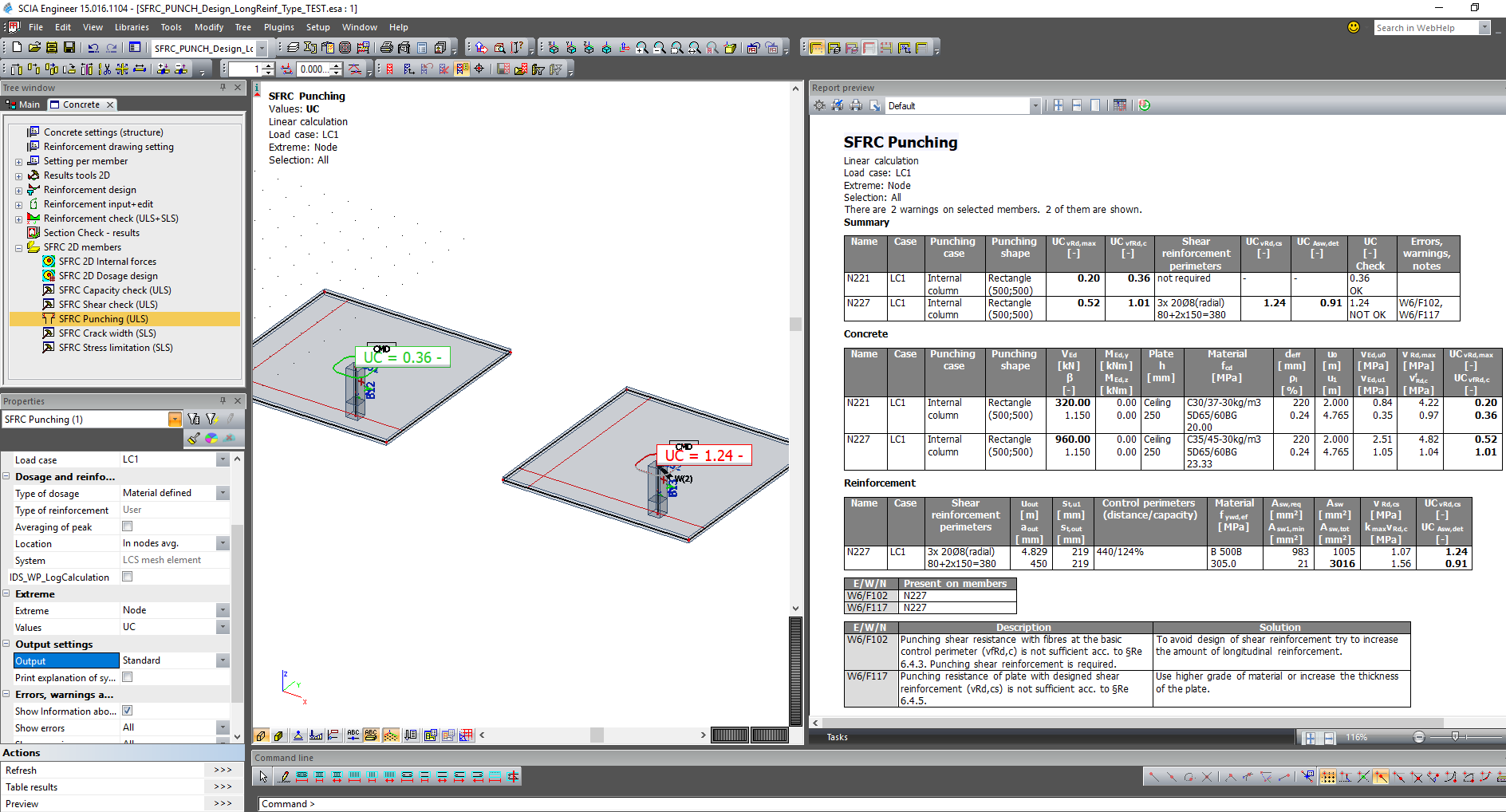Uncheck Show Information about checkbox

pos(128,711)
